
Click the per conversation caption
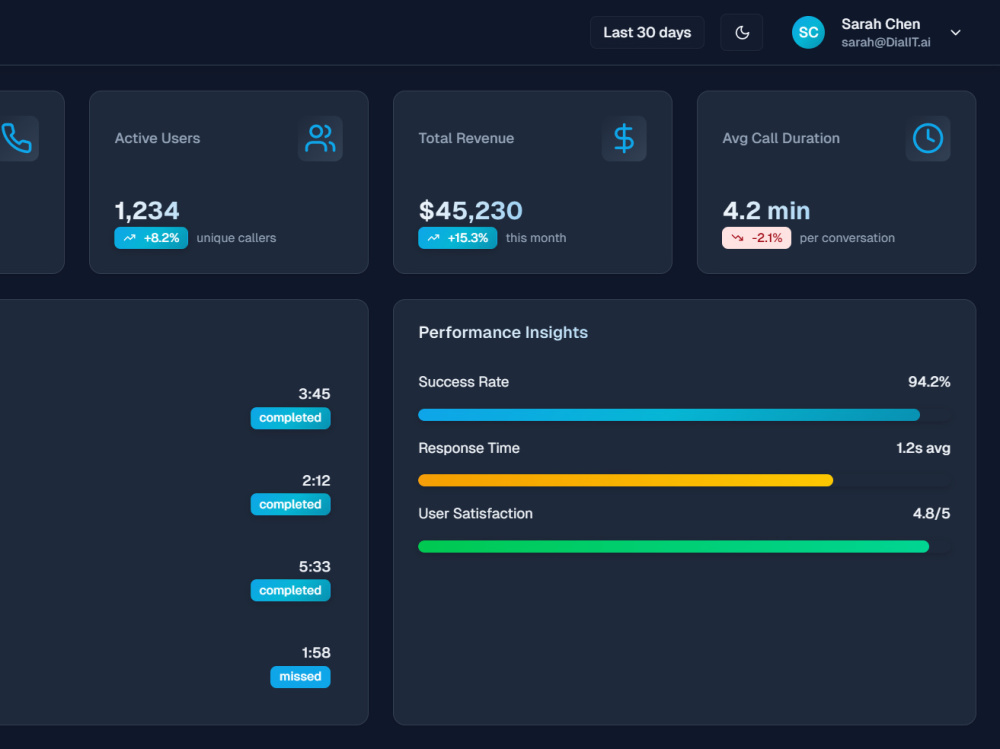[847, 238]
